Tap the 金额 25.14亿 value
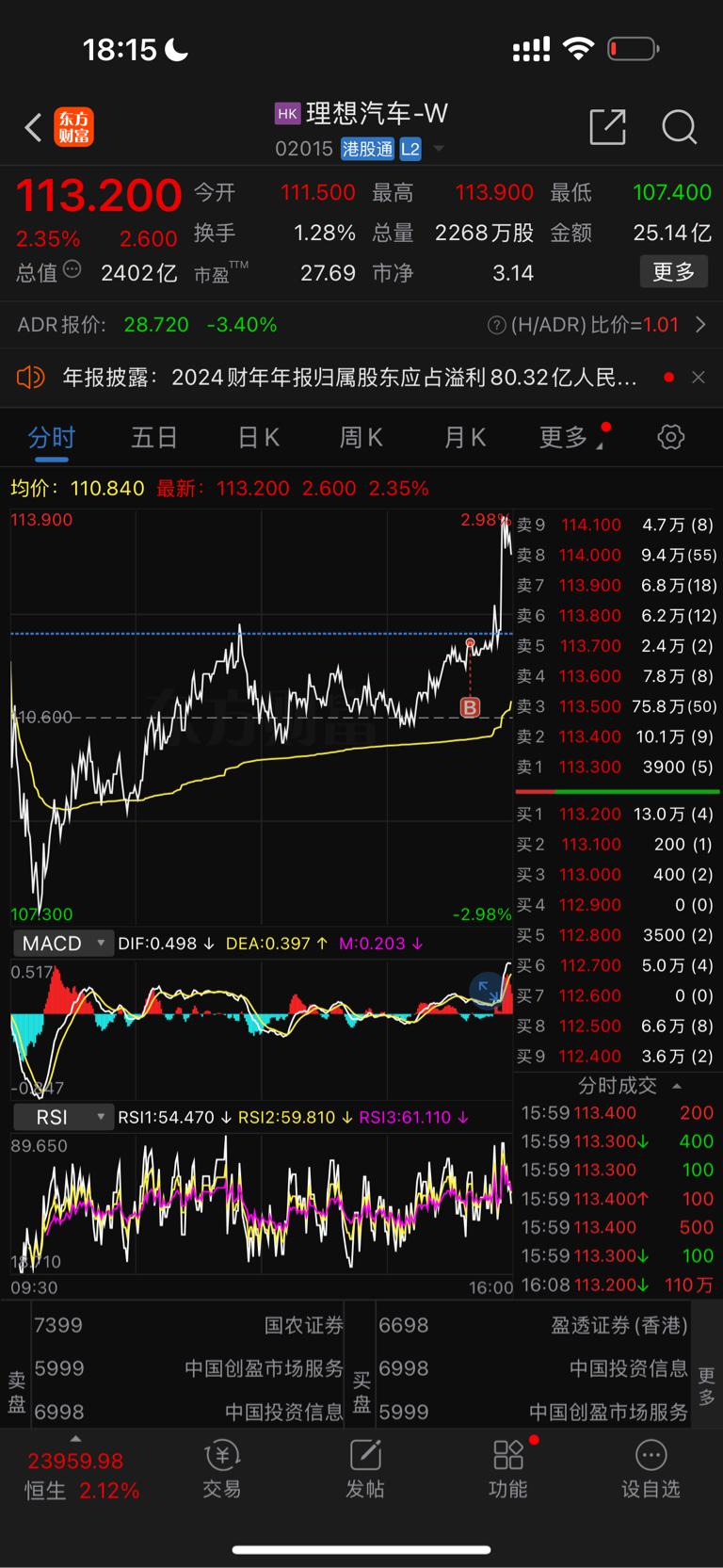723x1568 pixels. (x=672, y=233)
